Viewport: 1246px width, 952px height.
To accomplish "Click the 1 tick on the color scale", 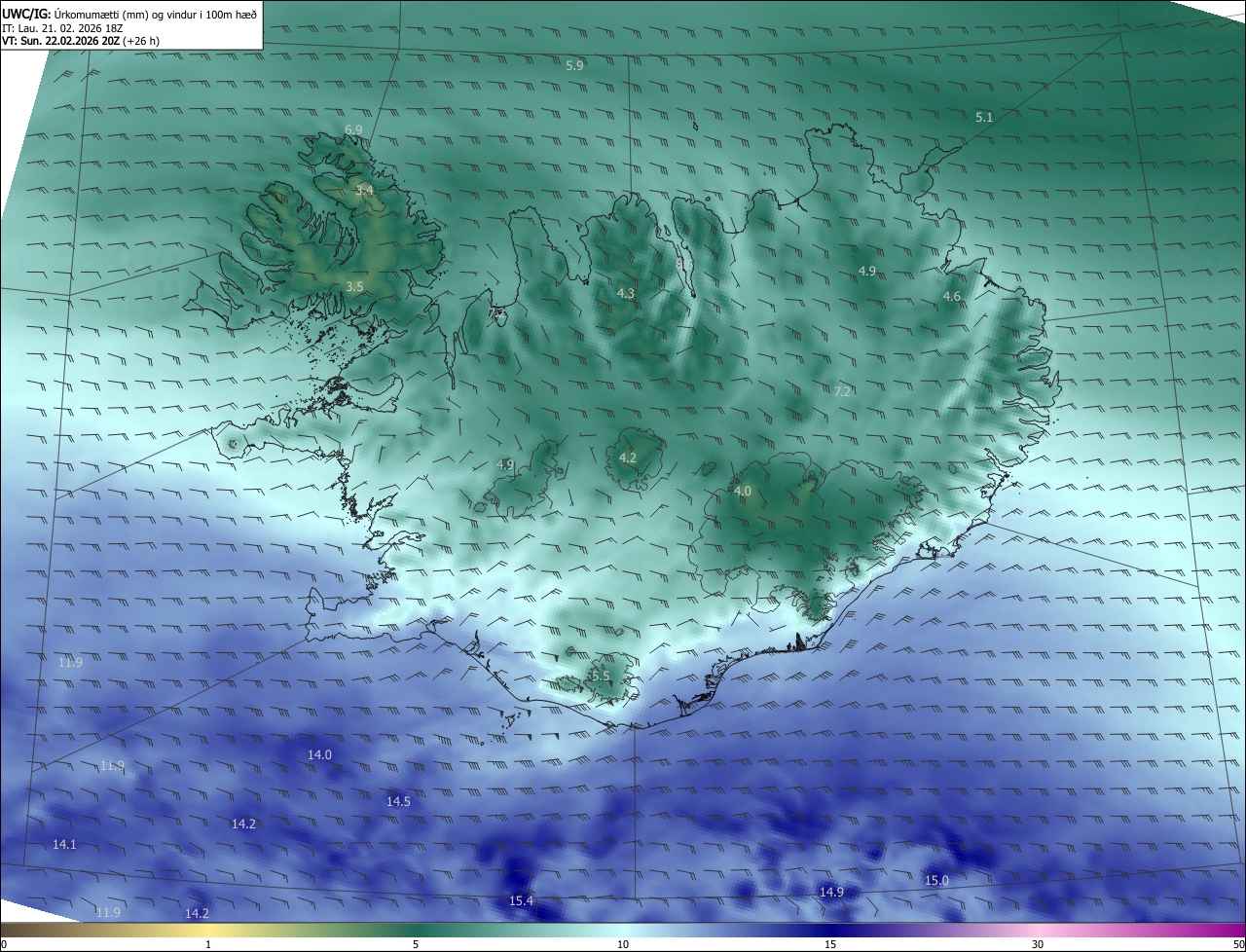I will point(208,944).
